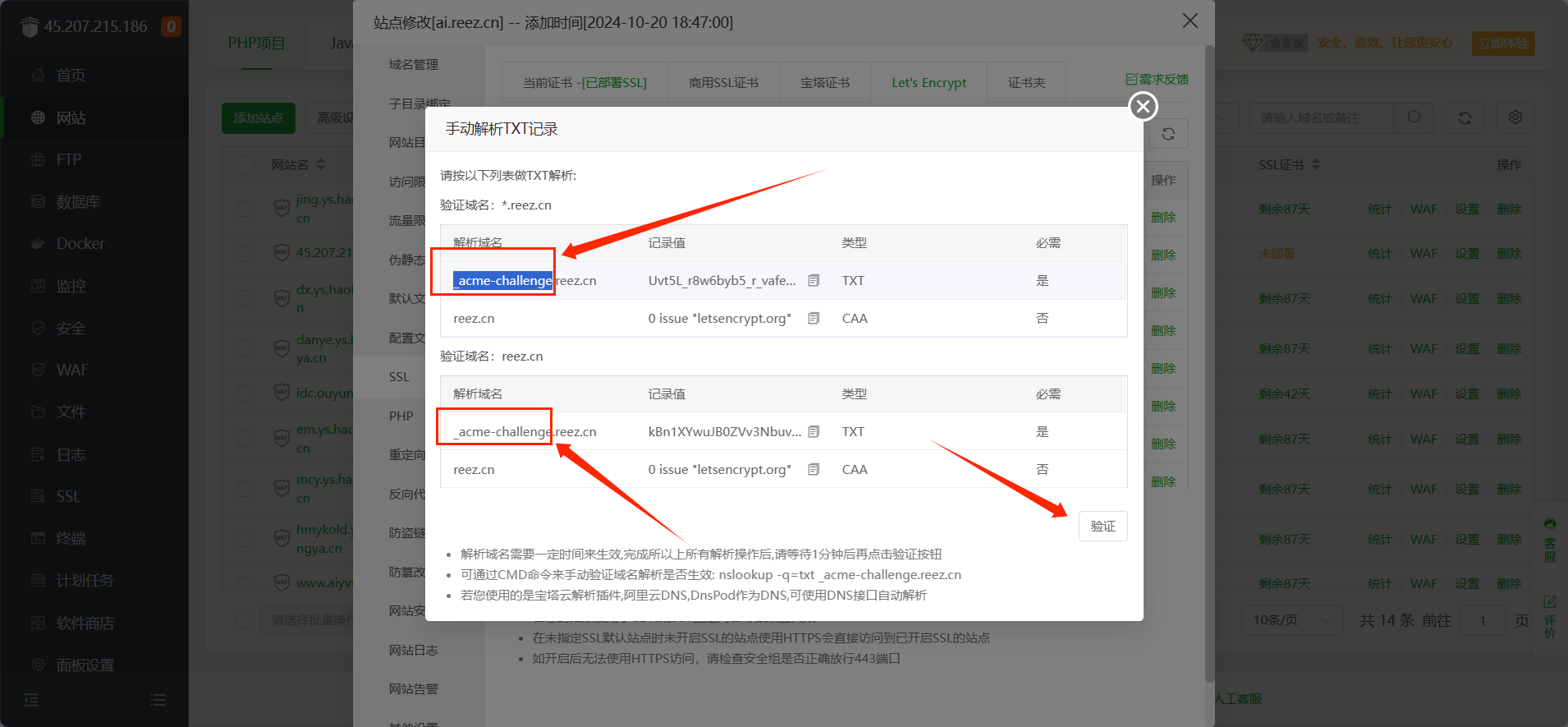Open the 证书夹 tab
1568x727 pixels.
(1026, 83)
